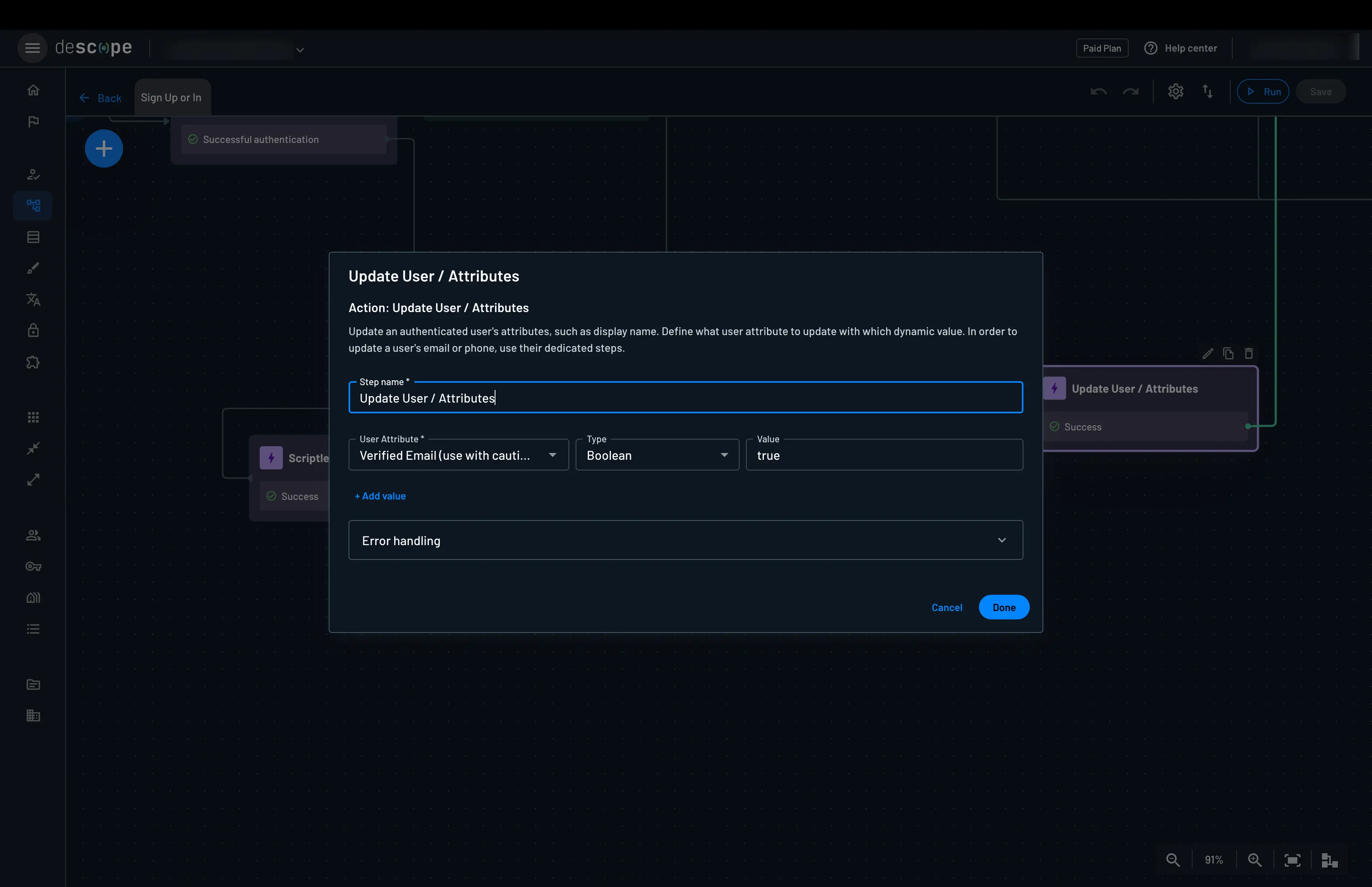Screen dimensions: 1372x887
Task: Go Back to the flows list
Action: point(101,98)
